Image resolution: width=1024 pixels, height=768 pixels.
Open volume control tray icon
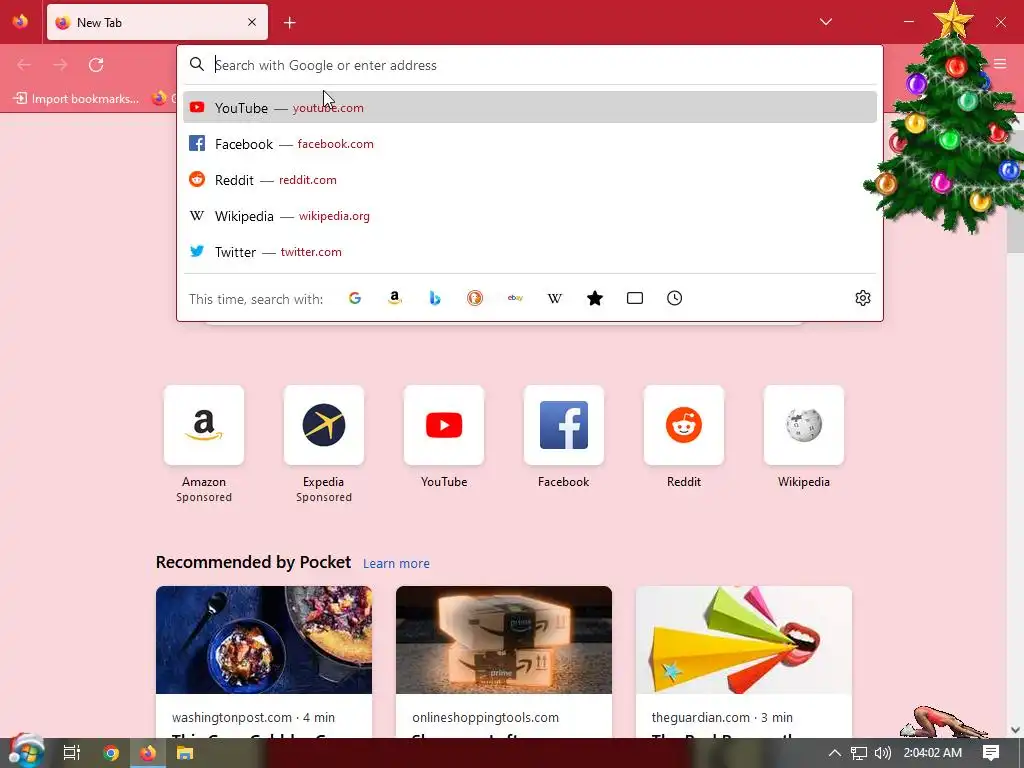point(883,753)
